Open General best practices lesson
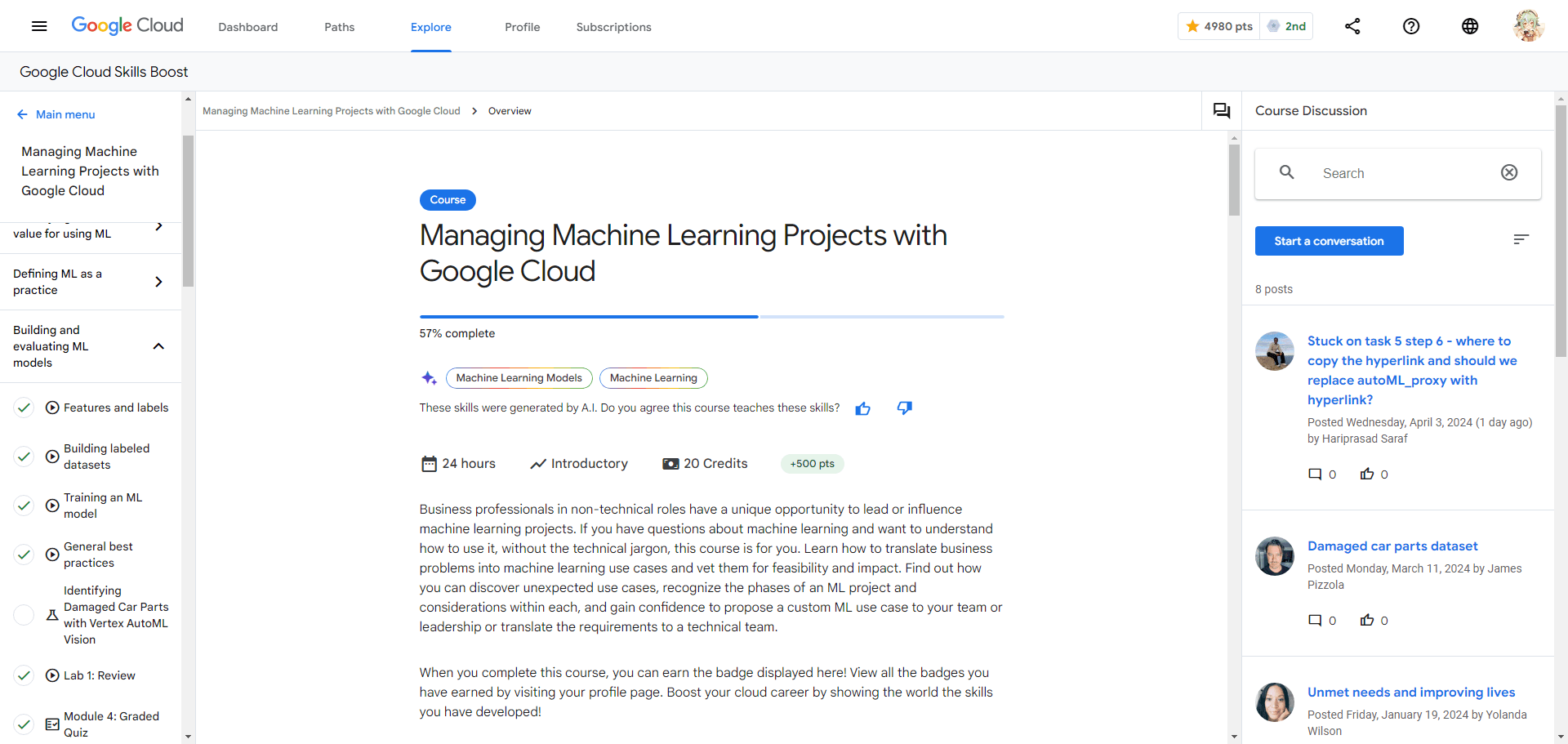Image resolution: width=1568 pixels, height=744 pixels. click(x=98, y=555)
